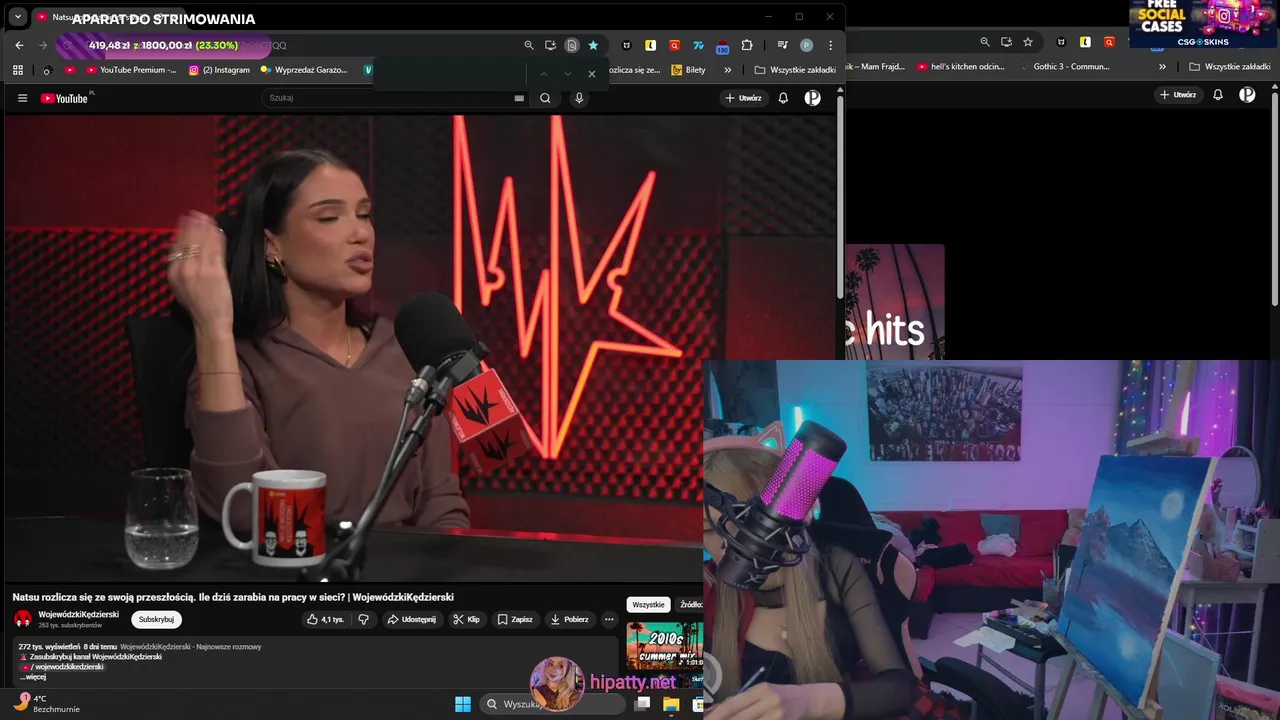This screenshot has height=720, width=1280.
Task: Download the video with Pobierz
Action: [569, 620]
